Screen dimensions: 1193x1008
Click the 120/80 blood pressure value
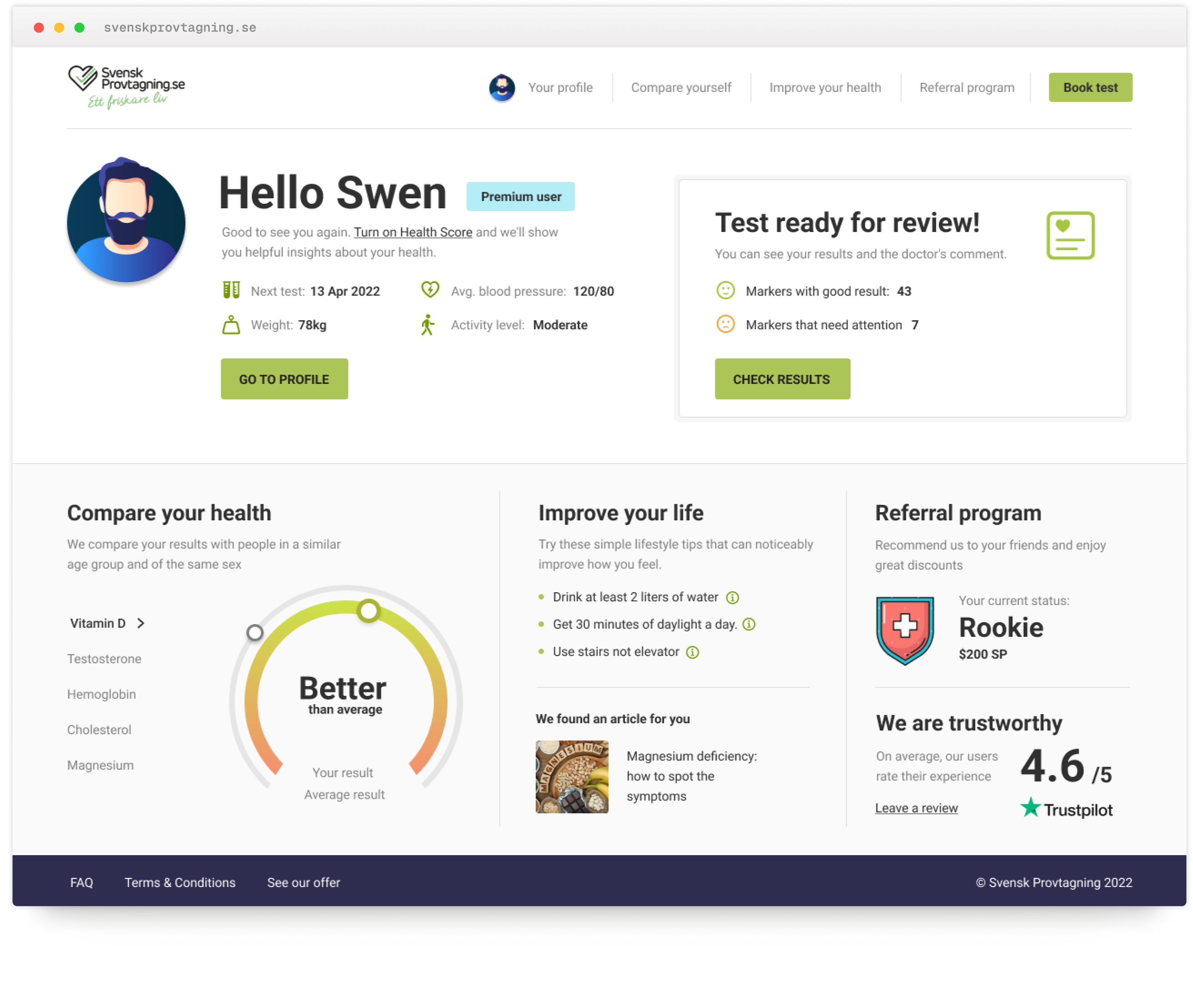coord(593,291)
